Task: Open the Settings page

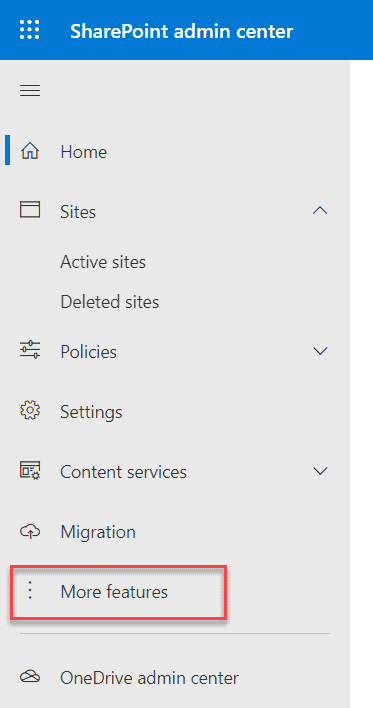Action: [91, 412]
